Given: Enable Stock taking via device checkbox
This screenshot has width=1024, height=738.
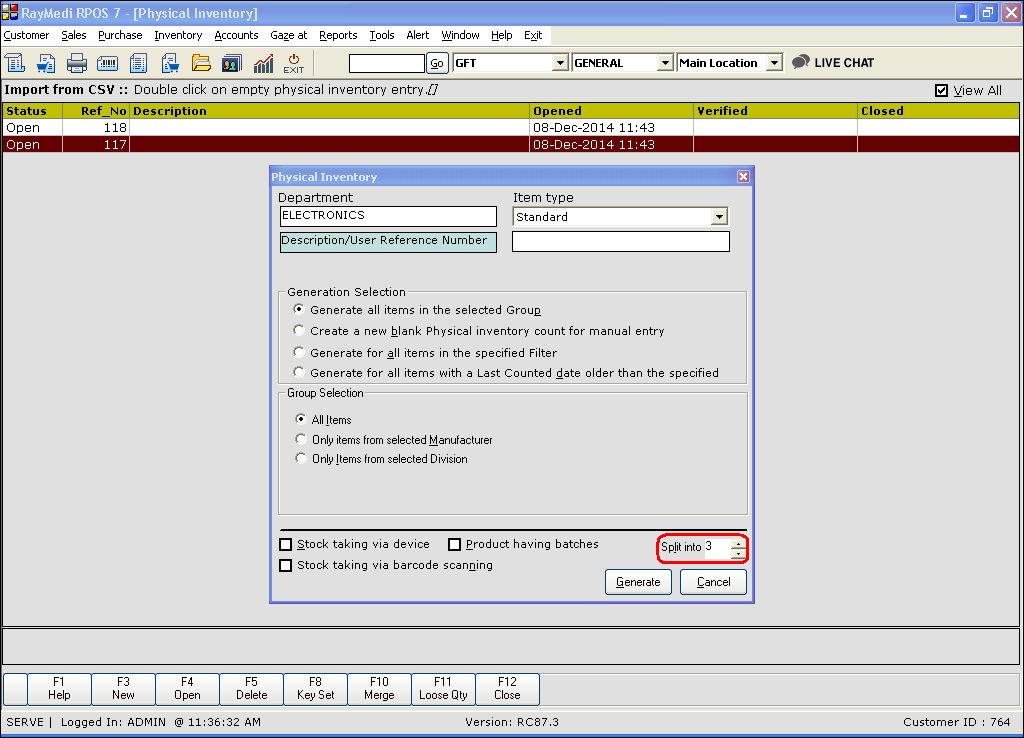Looking at the screenshot, I should [x=285, y=545].
